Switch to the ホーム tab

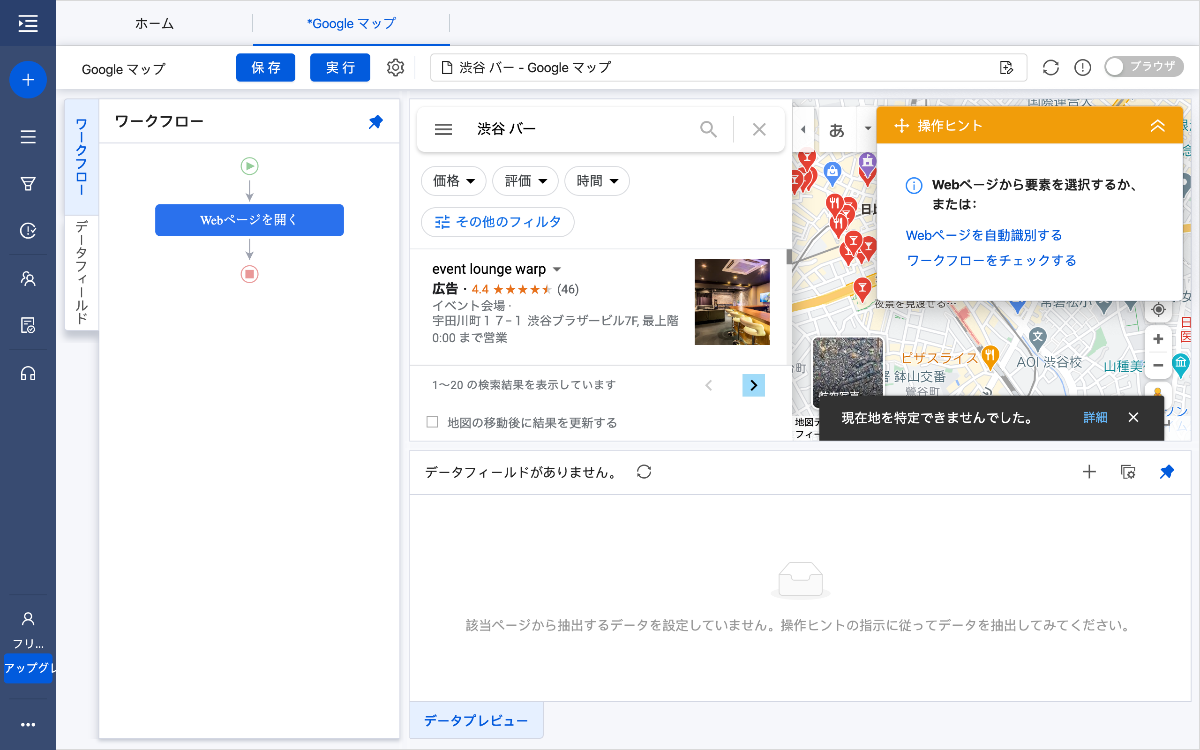tap(154, 23)
